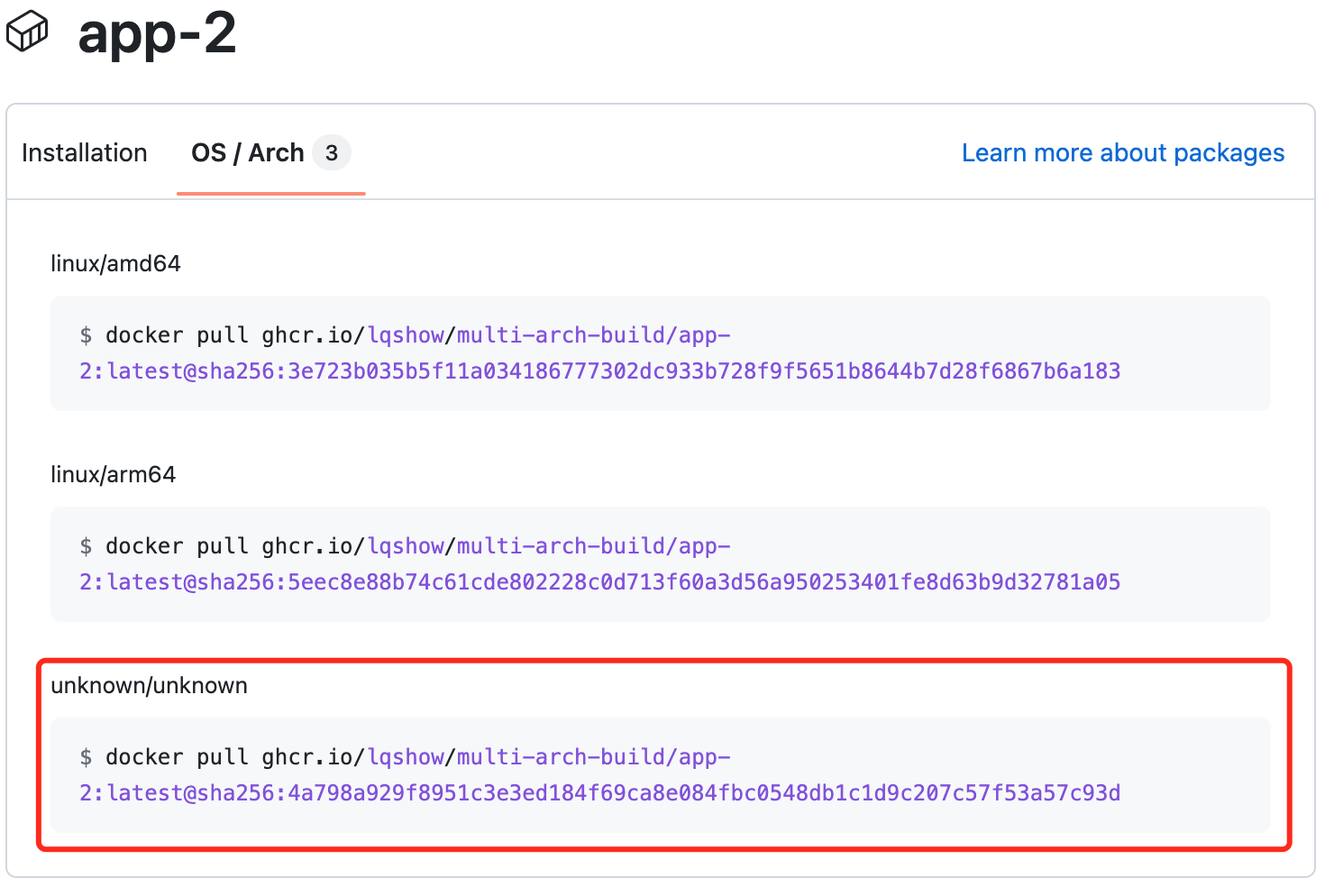Click the lqshow link in the unknown/unknown command
The image size is (1334, 896).
406,757
